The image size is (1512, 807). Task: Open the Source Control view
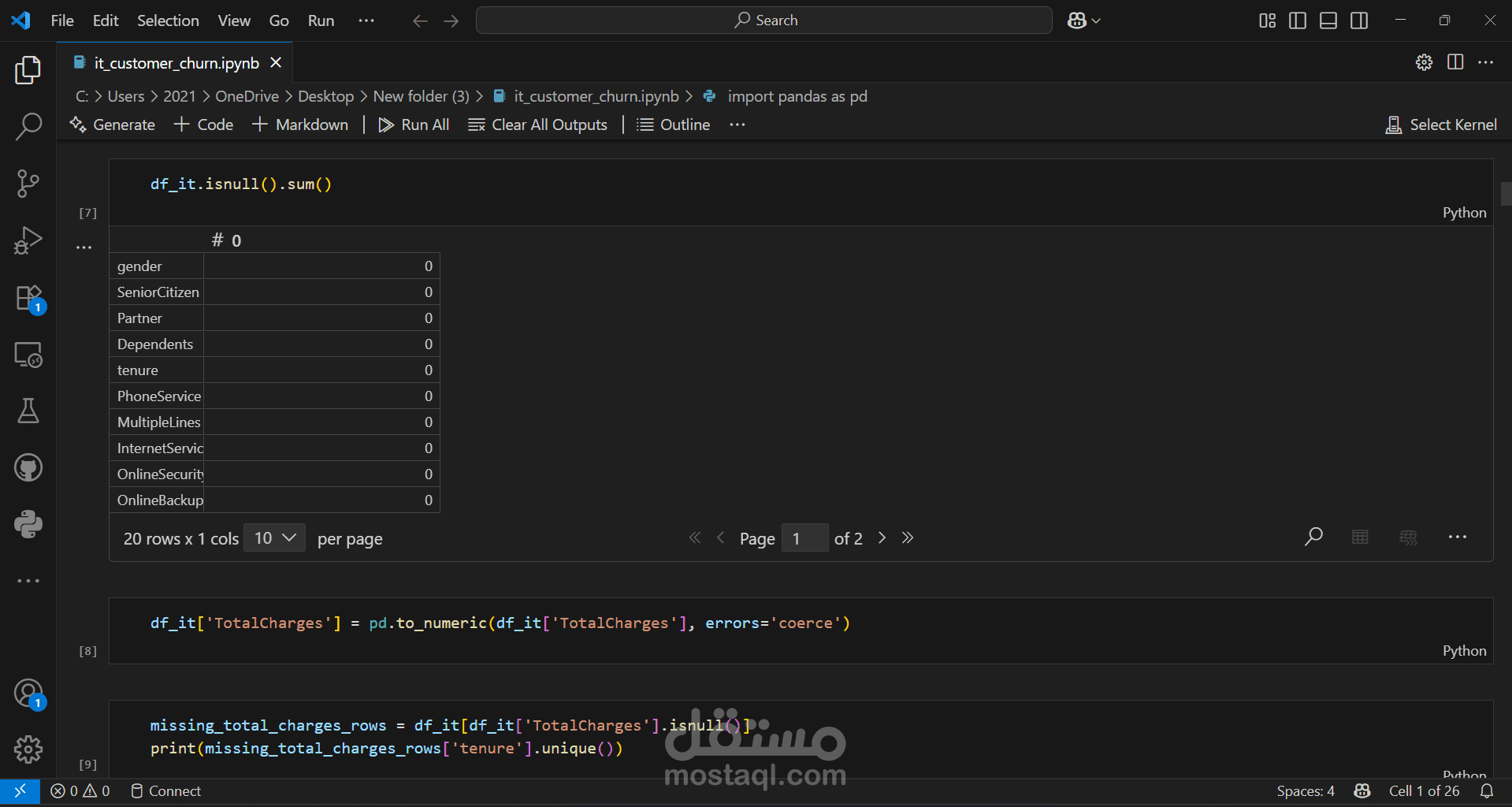click(28, 184)
